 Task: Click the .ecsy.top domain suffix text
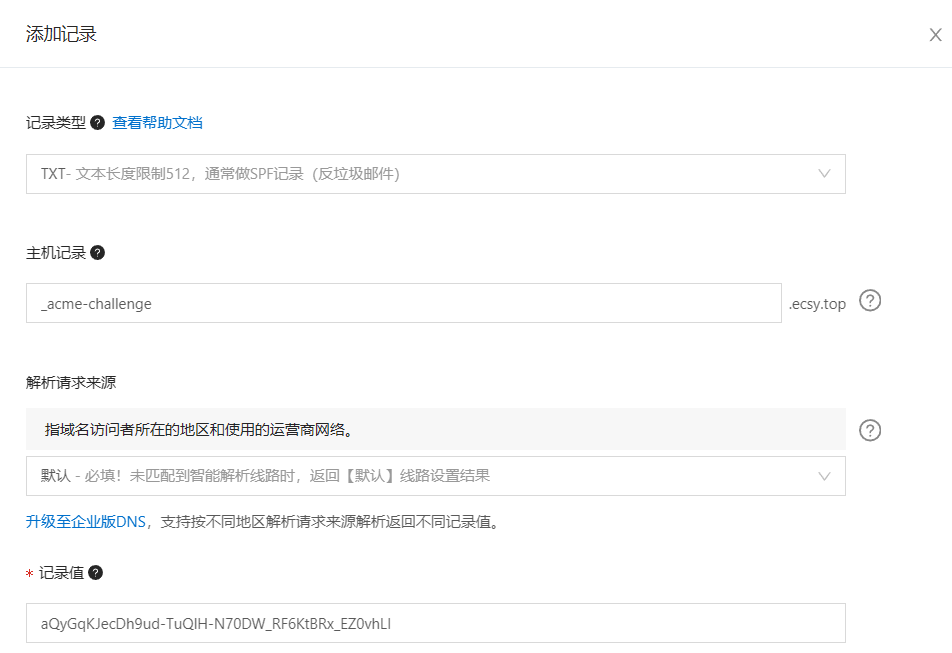[817, 304]
